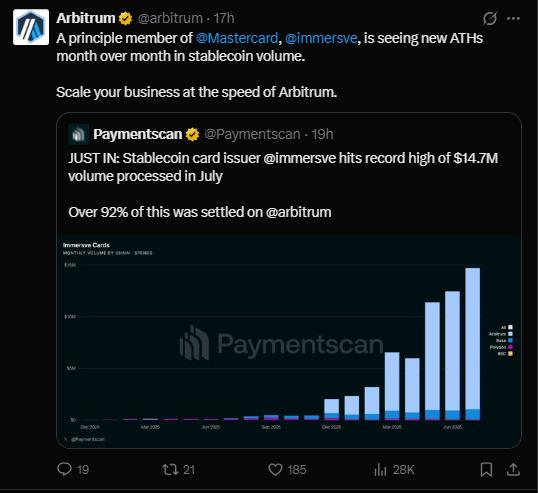Click the Paymentscan verified badge
The image size is (538, 493).
point(192,134)
